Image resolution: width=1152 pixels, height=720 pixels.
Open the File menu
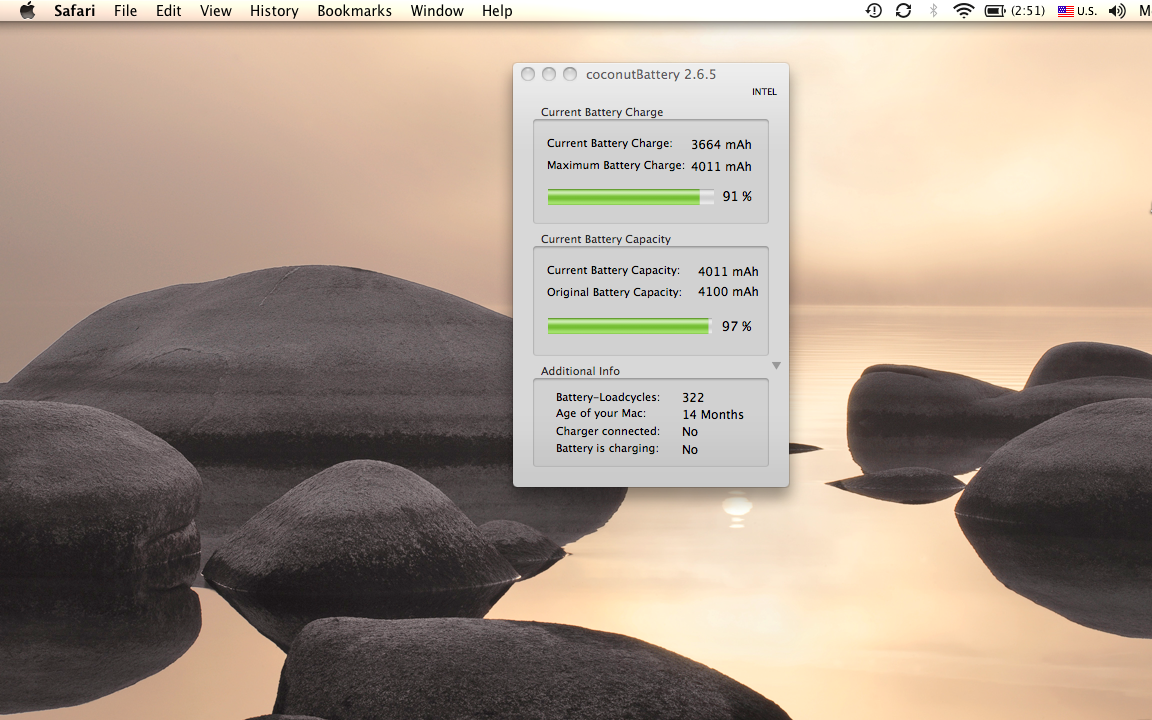[x=125, y=10]
